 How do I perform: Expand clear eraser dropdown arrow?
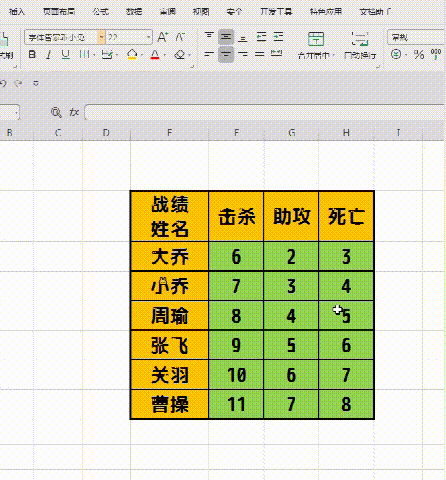click(189, 54)
